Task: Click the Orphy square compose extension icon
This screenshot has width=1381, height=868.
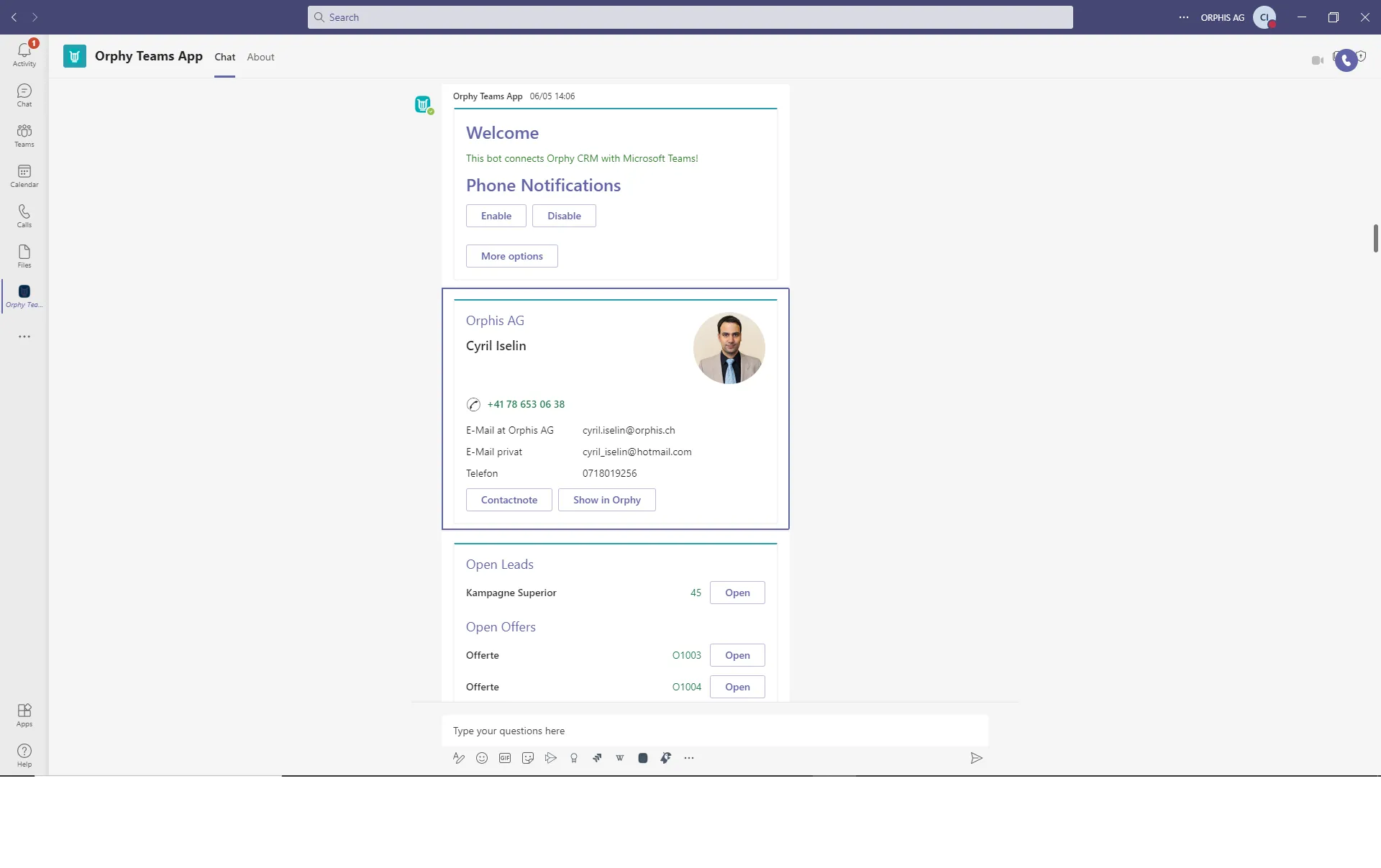Action: point(643,758)
